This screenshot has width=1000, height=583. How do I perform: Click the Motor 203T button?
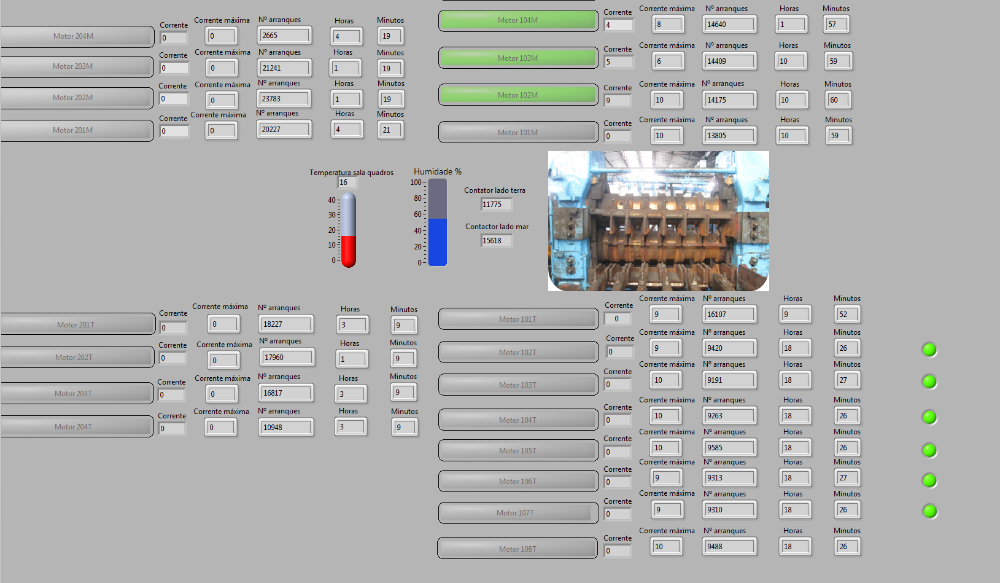coord(76,393)
